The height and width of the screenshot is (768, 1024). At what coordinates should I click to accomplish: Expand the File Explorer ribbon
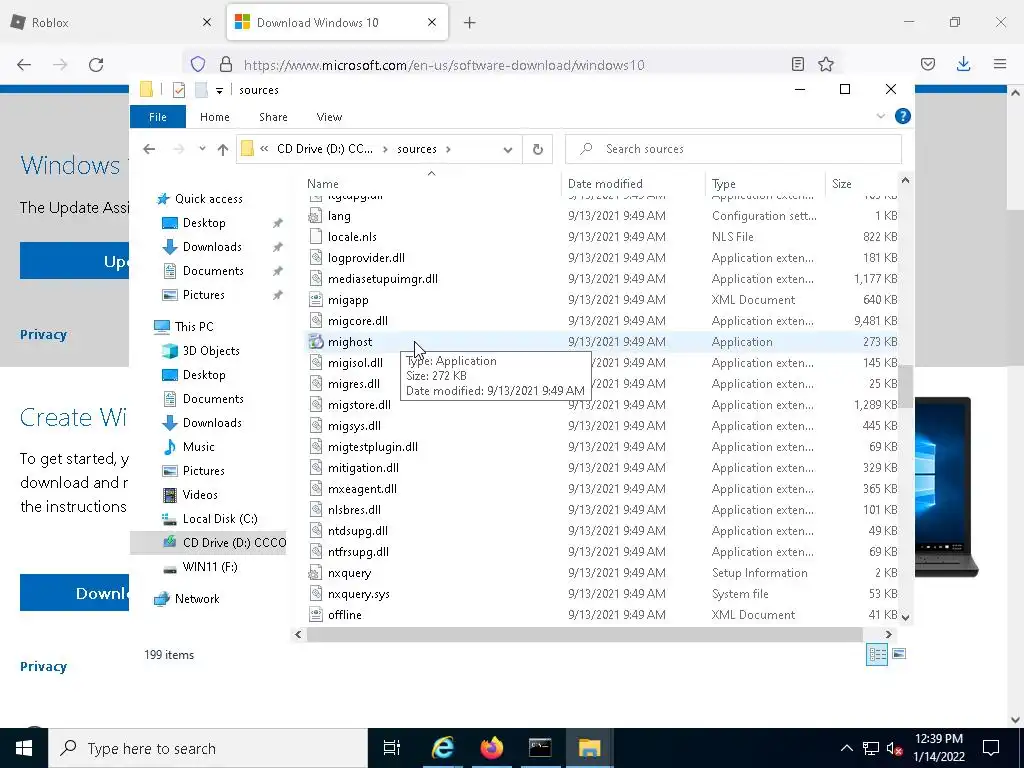coord(880,116)
